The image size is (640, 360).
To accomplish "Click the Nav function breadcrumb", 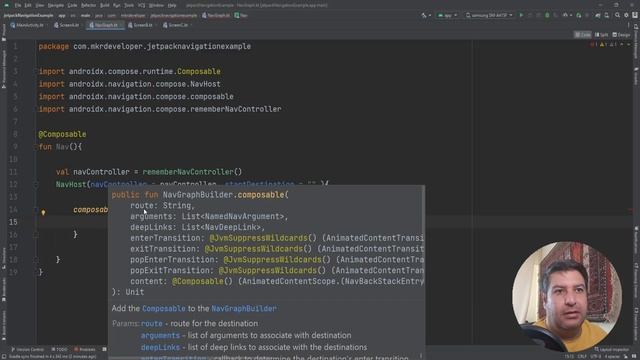I will pos(241,16).
